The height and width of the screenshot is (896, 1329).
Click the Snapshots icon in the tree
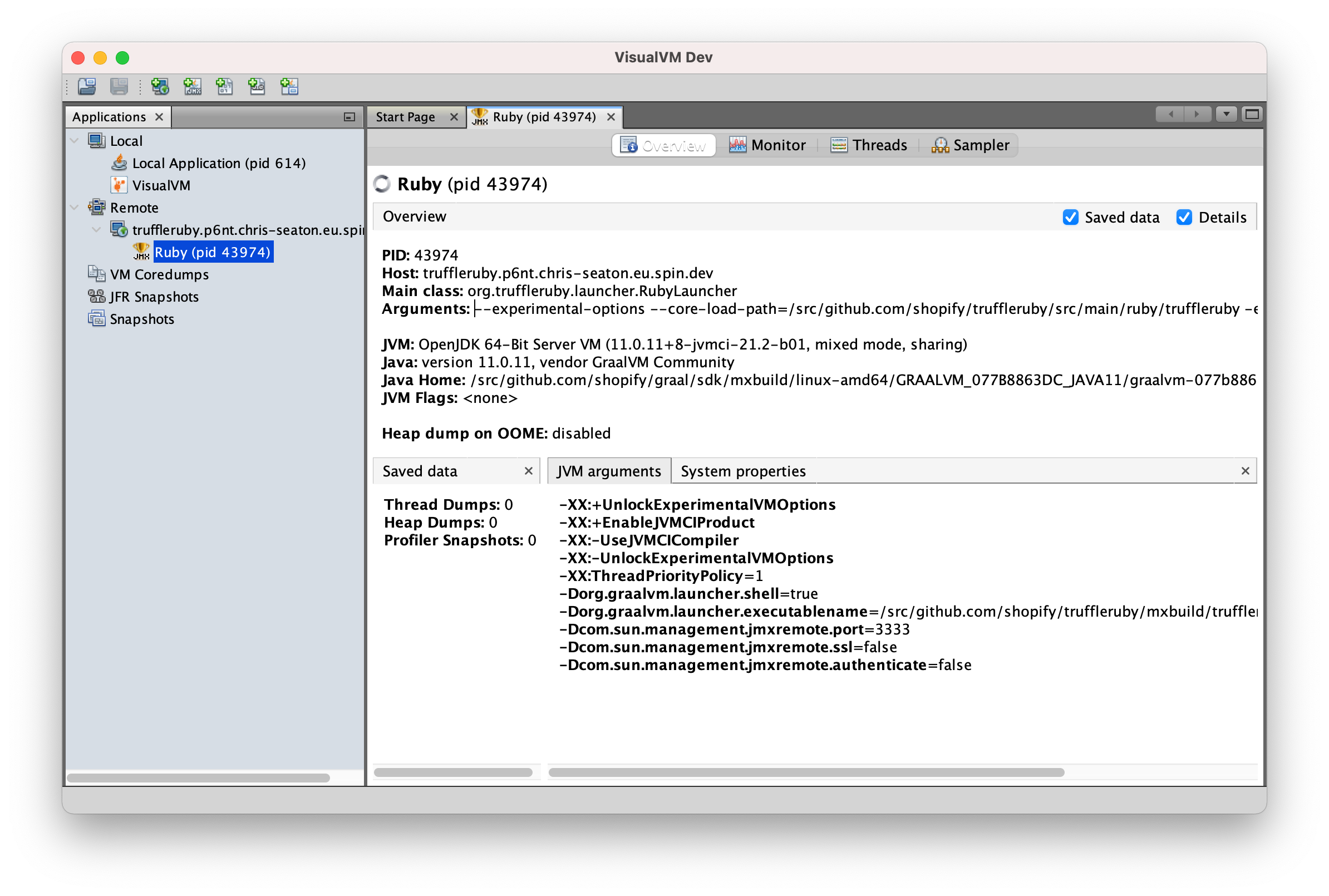tap(97, 319)
